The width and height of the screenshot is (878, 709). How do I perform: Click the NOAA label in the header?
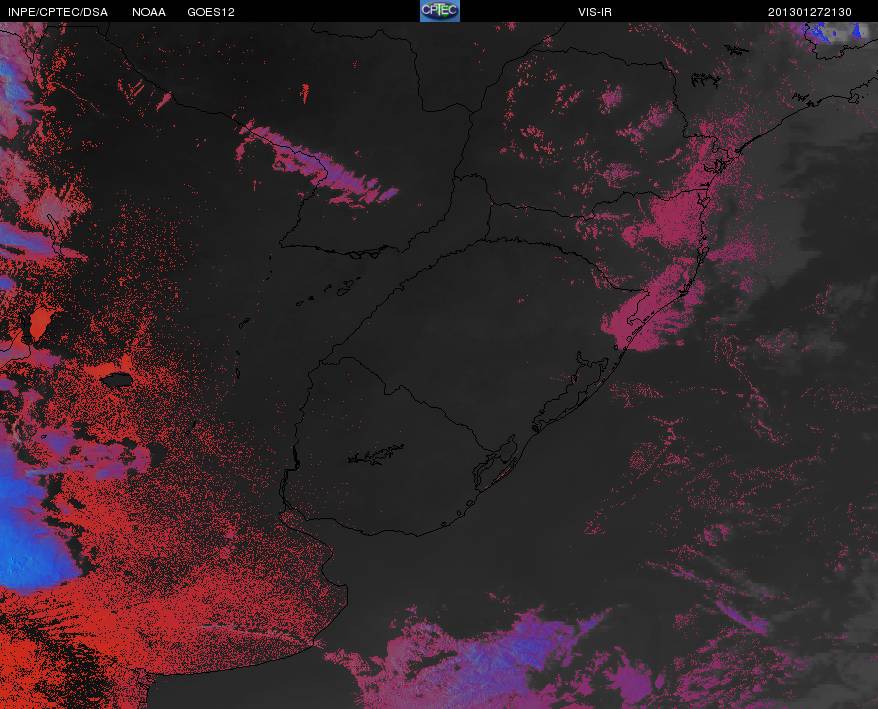point(149,12)
